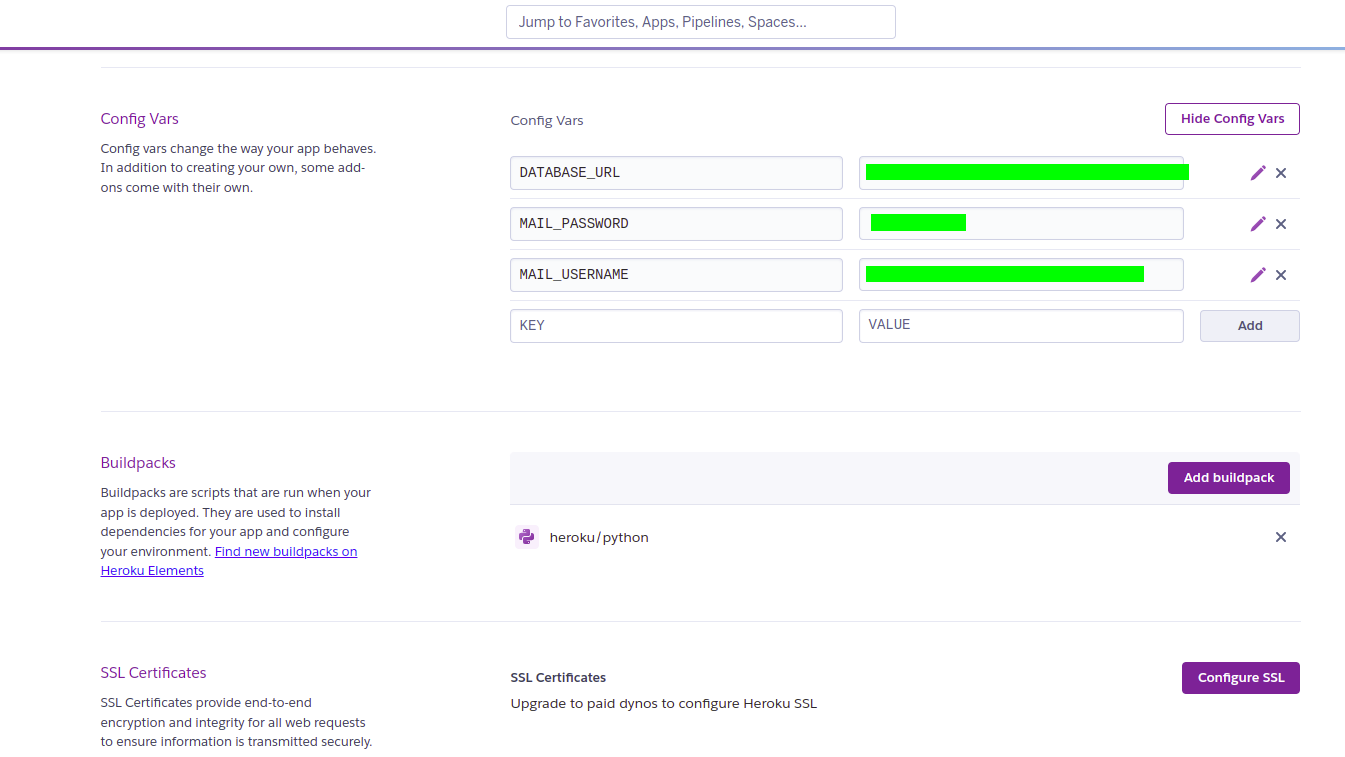Edit the MAIL_USERNAME config var pencil icon
1345x757 pixels.
(1258, 275)
